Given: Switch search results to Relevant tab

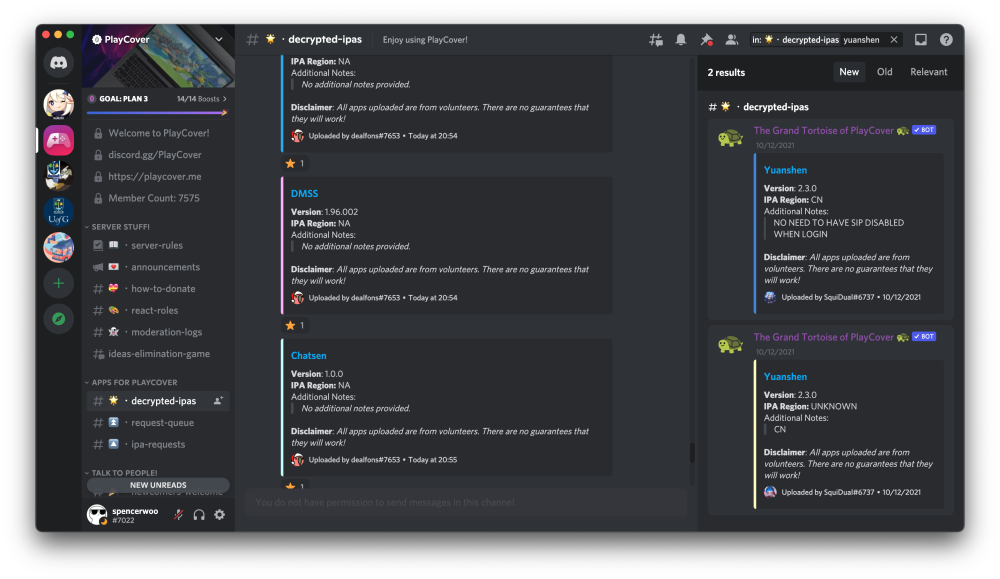Looking at the screenshot, I should 928,72.
